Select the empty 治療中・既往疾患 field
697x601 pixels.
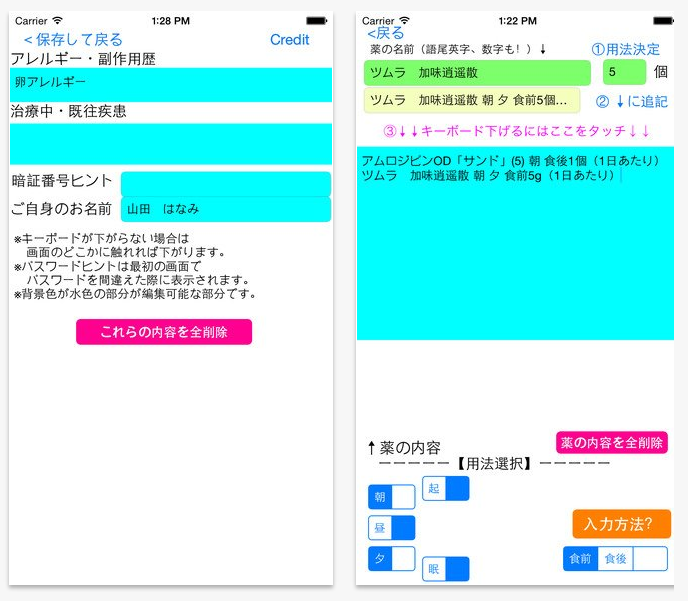click(171, 144)
